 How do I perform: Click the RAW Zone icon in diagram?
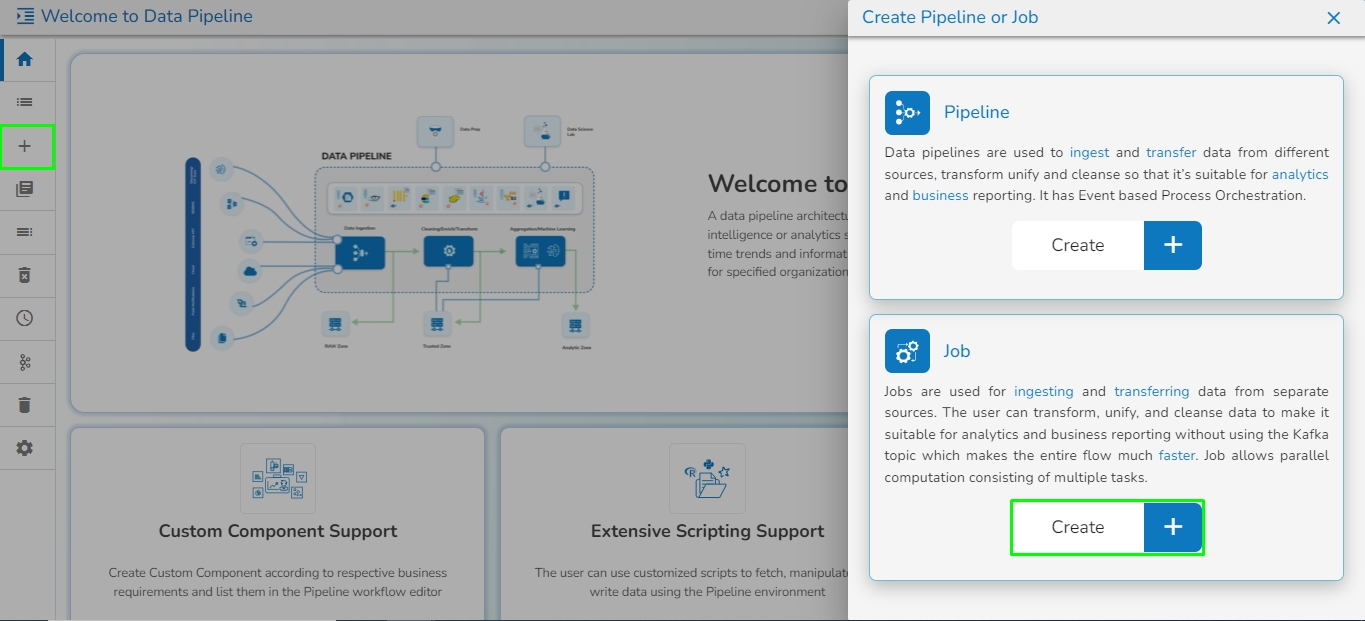[334, 324]
